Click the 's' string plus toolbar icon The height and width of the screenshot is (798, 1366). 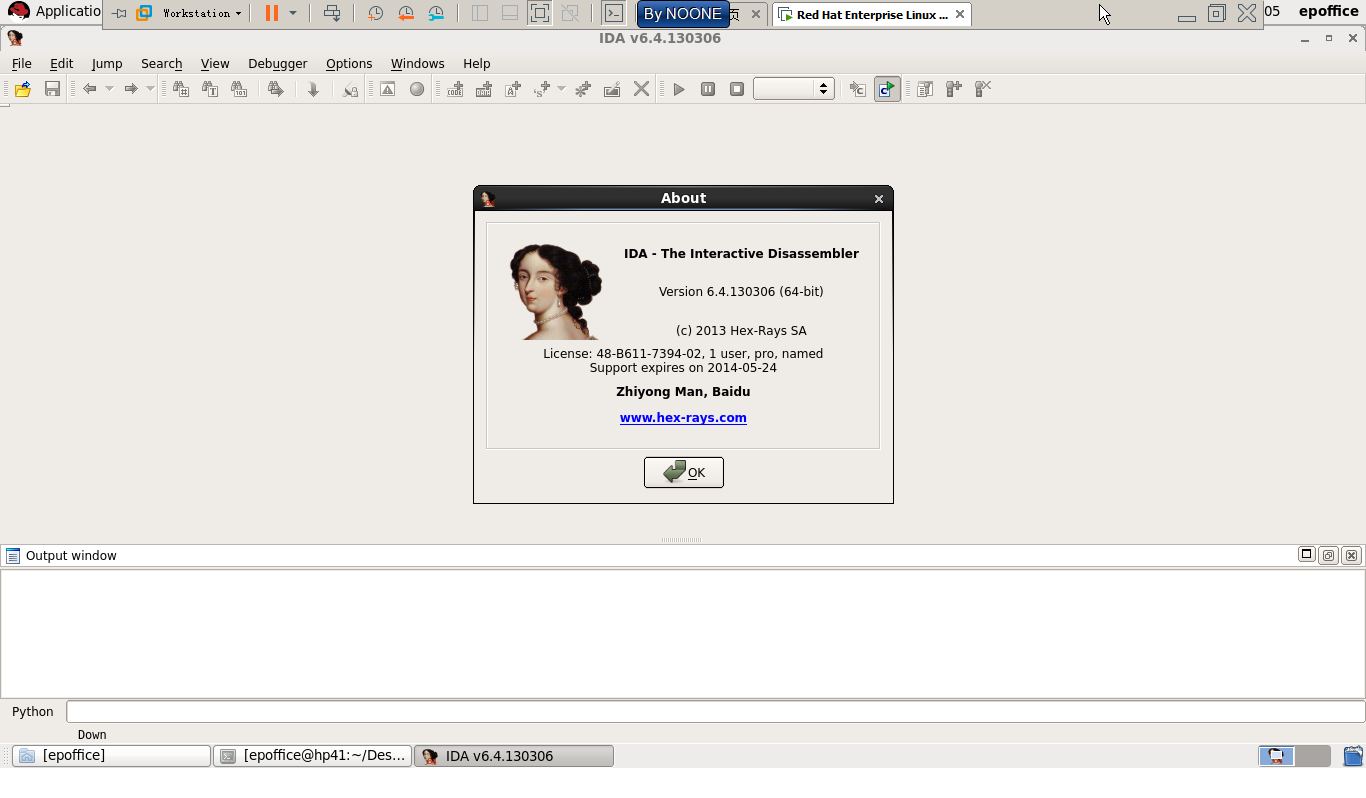[x=542, y=89]
